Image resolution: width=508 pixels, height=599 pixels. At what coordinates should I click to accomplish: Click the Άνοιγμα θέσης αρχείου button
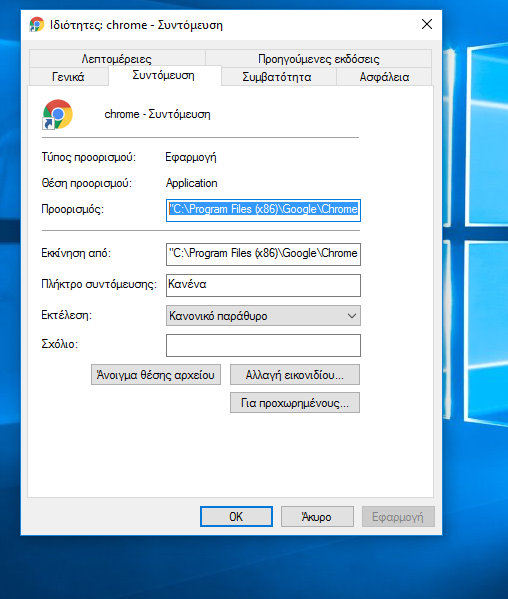[156, 375]
